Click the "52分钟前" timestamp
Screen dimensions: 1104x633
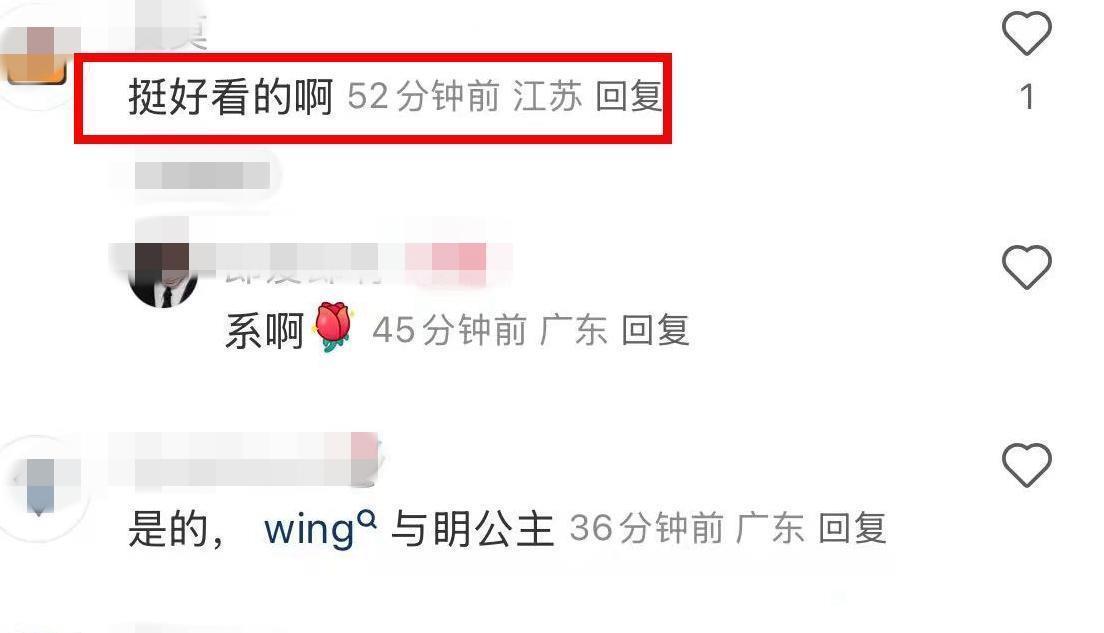point(423,96)
